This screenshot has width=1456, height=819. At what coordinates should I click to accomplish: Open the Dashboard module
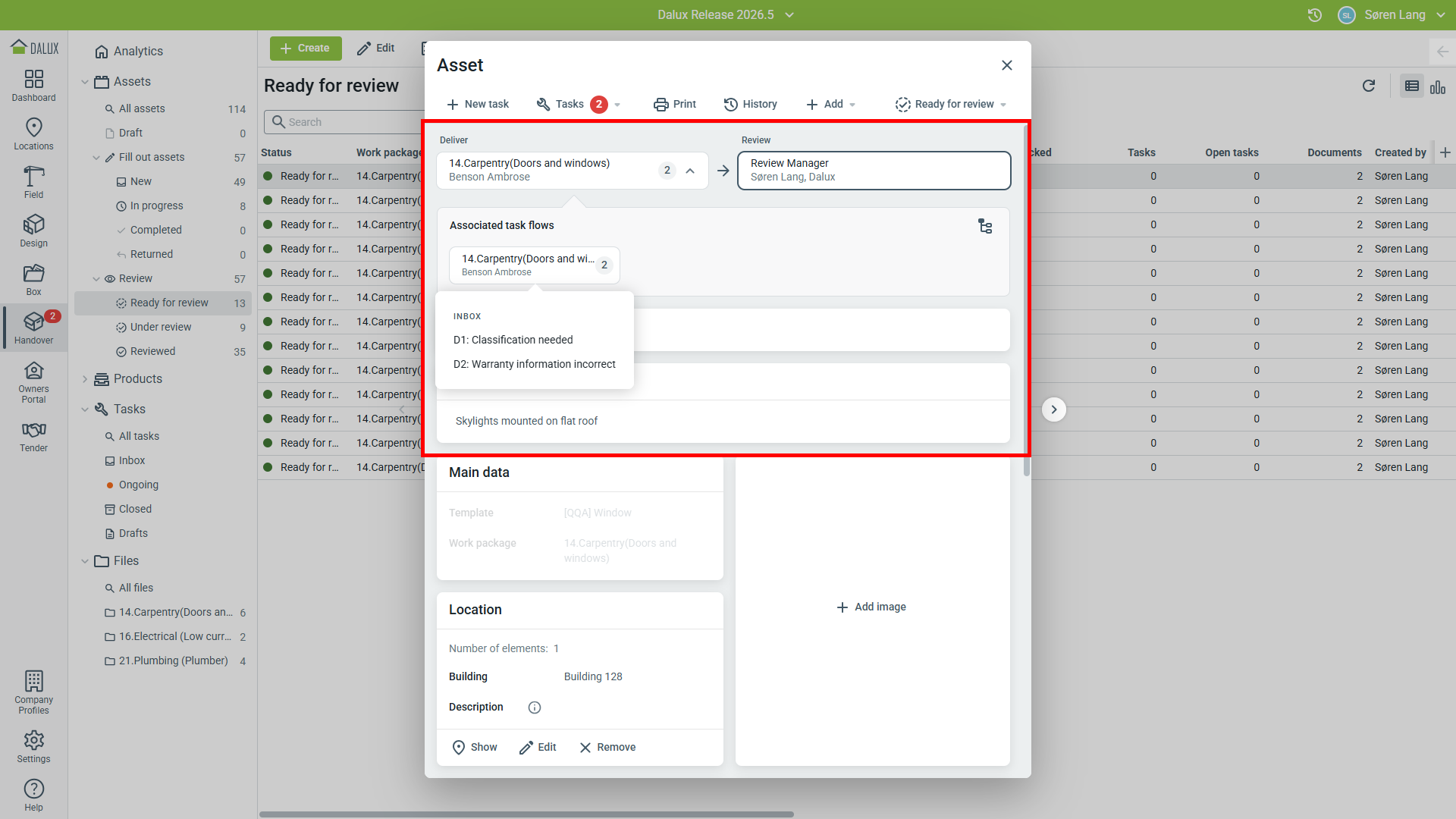pos(33,86)
